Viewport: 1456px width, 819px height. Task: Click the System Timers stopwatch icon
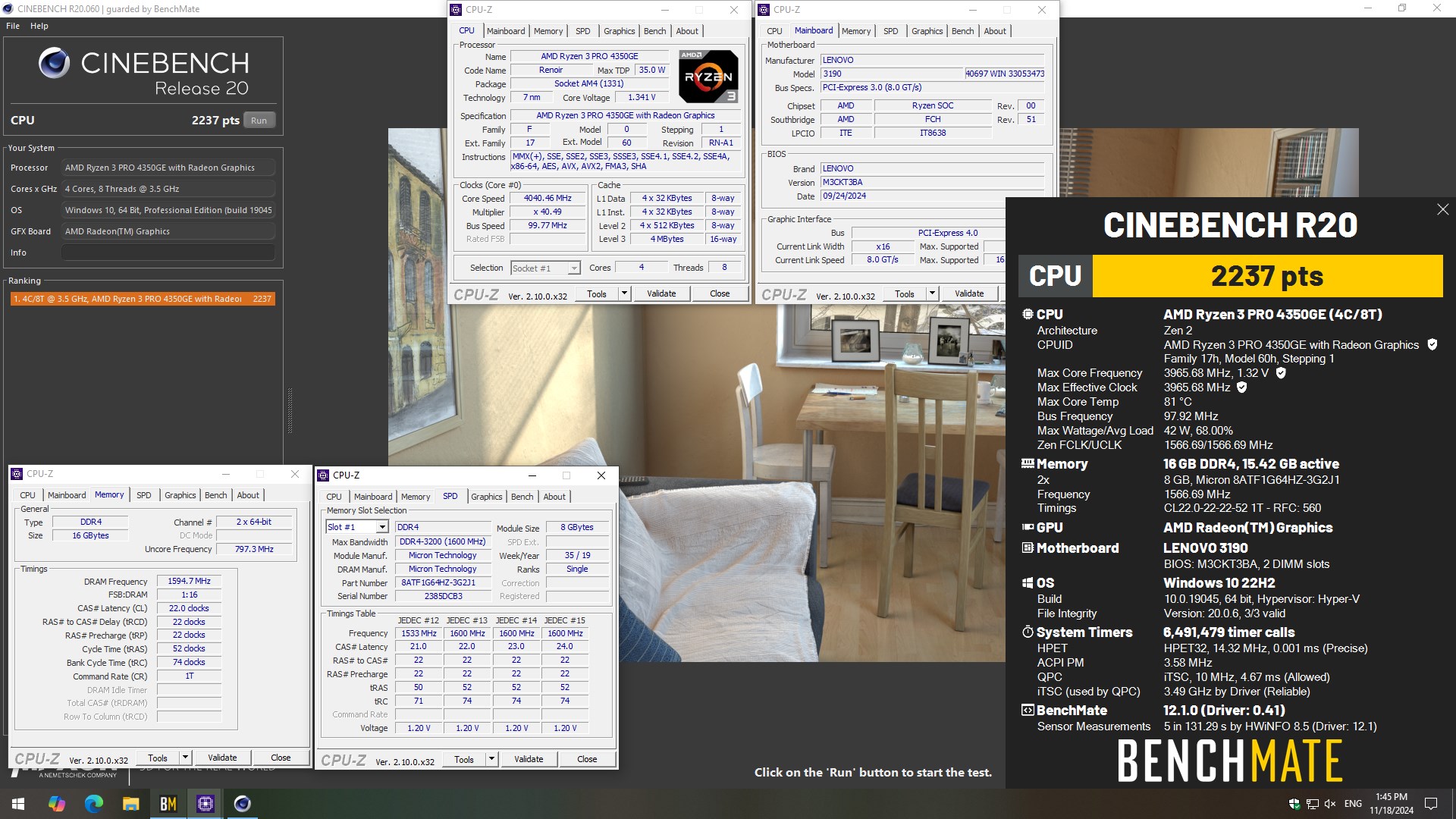point(1028,632)
